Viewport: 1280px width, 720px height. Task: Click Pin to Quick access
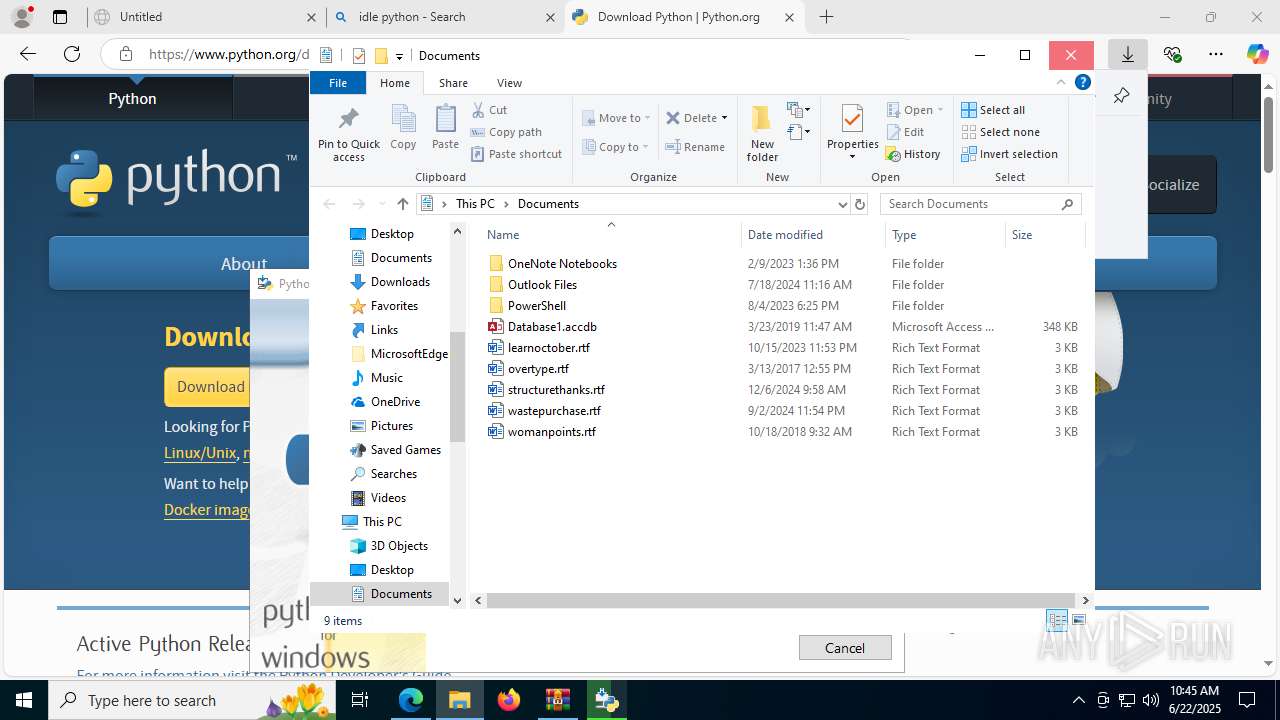348,133
